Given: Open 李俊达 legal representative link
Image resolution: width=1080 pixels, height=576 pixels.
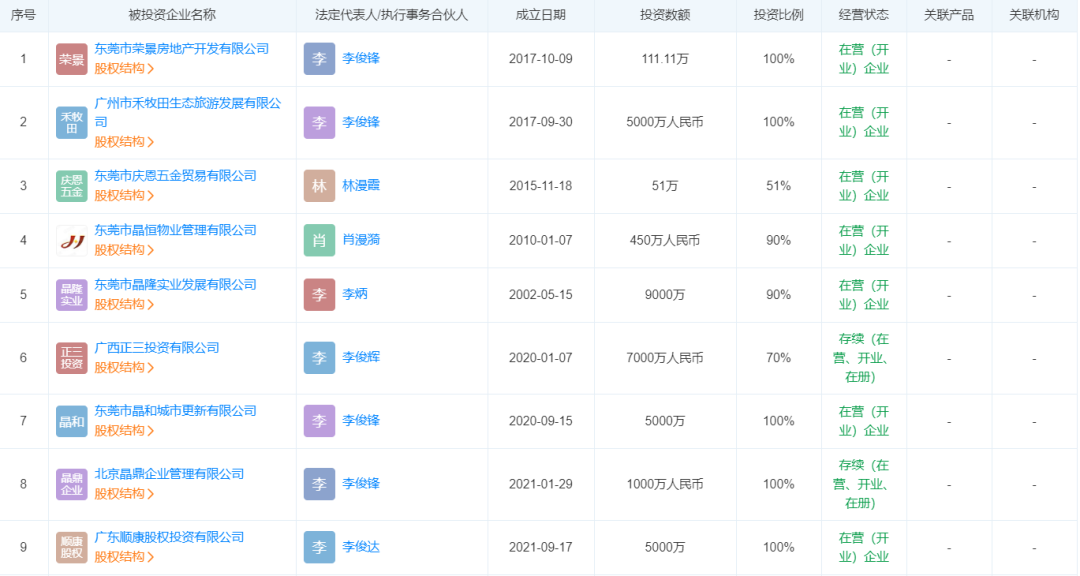Looking at the screenshot, I should click(x=361, y=547).
